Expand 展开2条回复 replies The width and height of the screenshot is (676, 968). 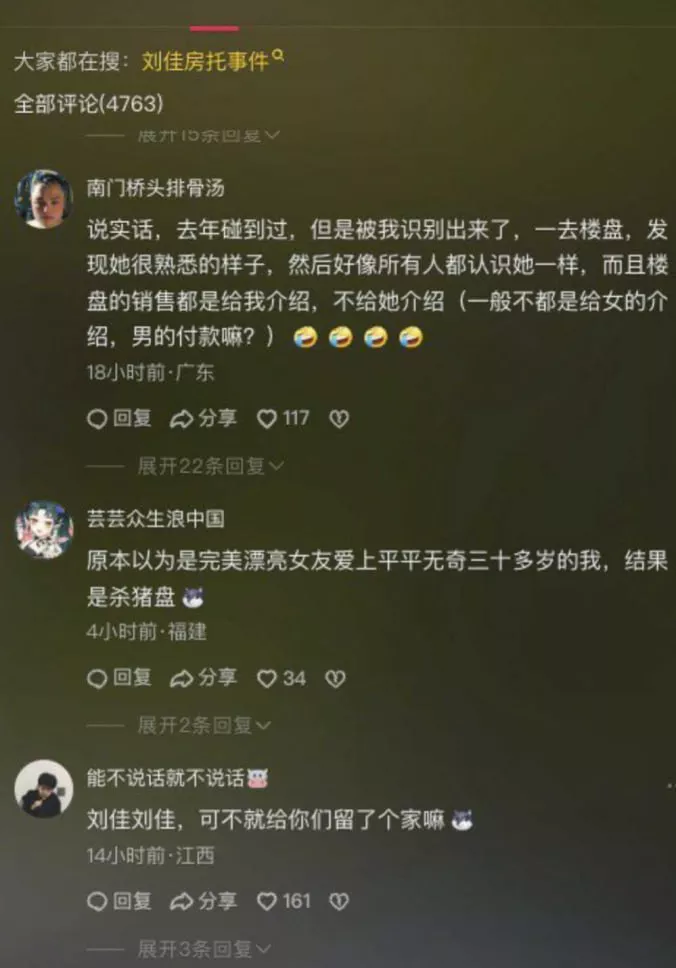pyautogui.click(x=204, y=725)
